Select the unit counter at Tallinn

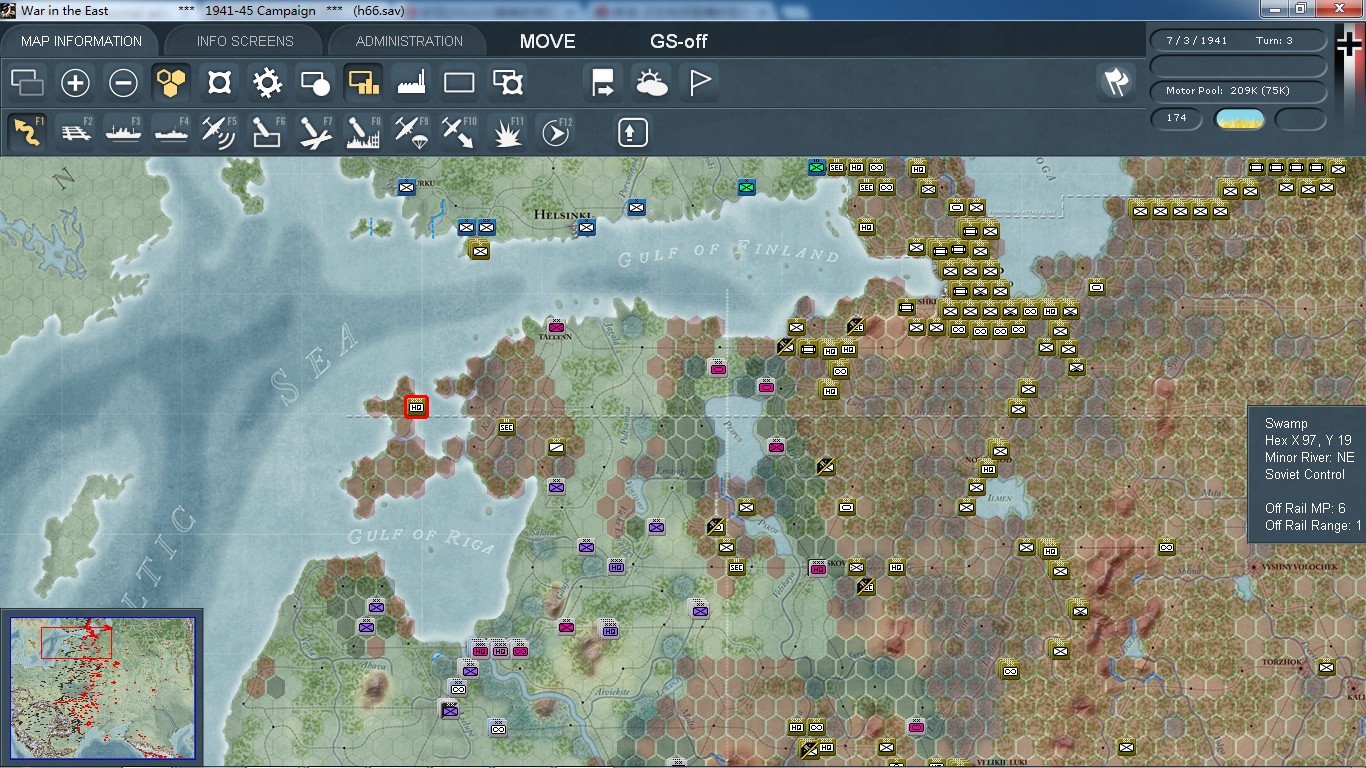(556, 326)
